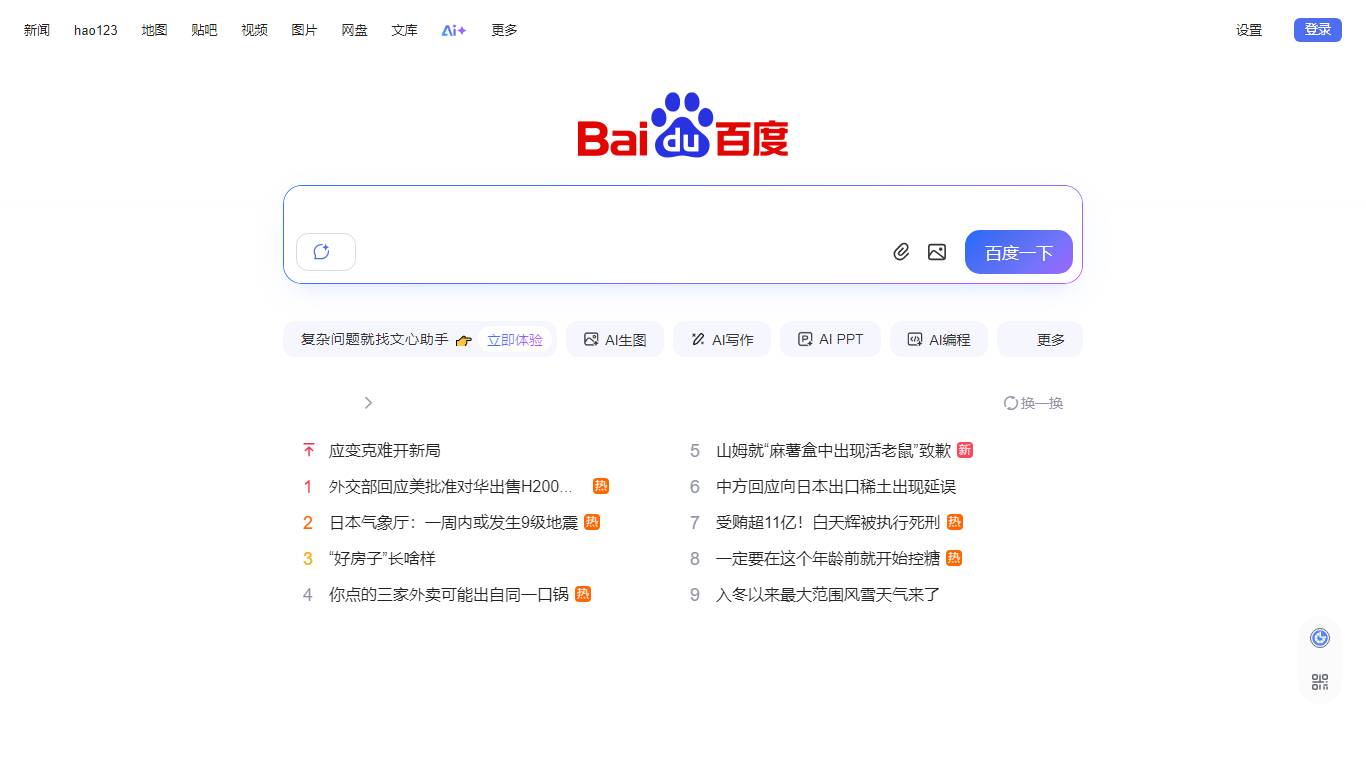Open image search via the camera icon
The height and width of the screenshot is (768, 1366).
pyautogui.click(x=936, y=252)
